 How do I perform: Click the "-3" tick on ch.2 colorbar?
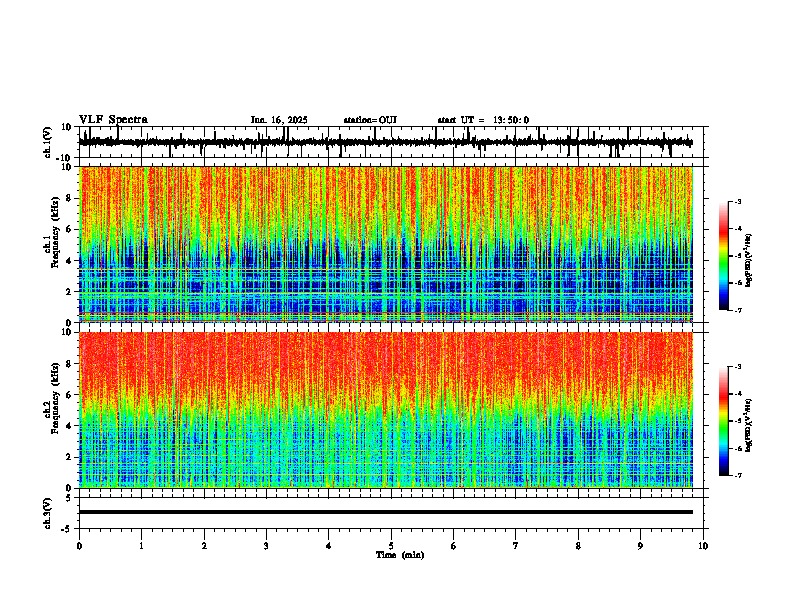[x=737, y=367]
